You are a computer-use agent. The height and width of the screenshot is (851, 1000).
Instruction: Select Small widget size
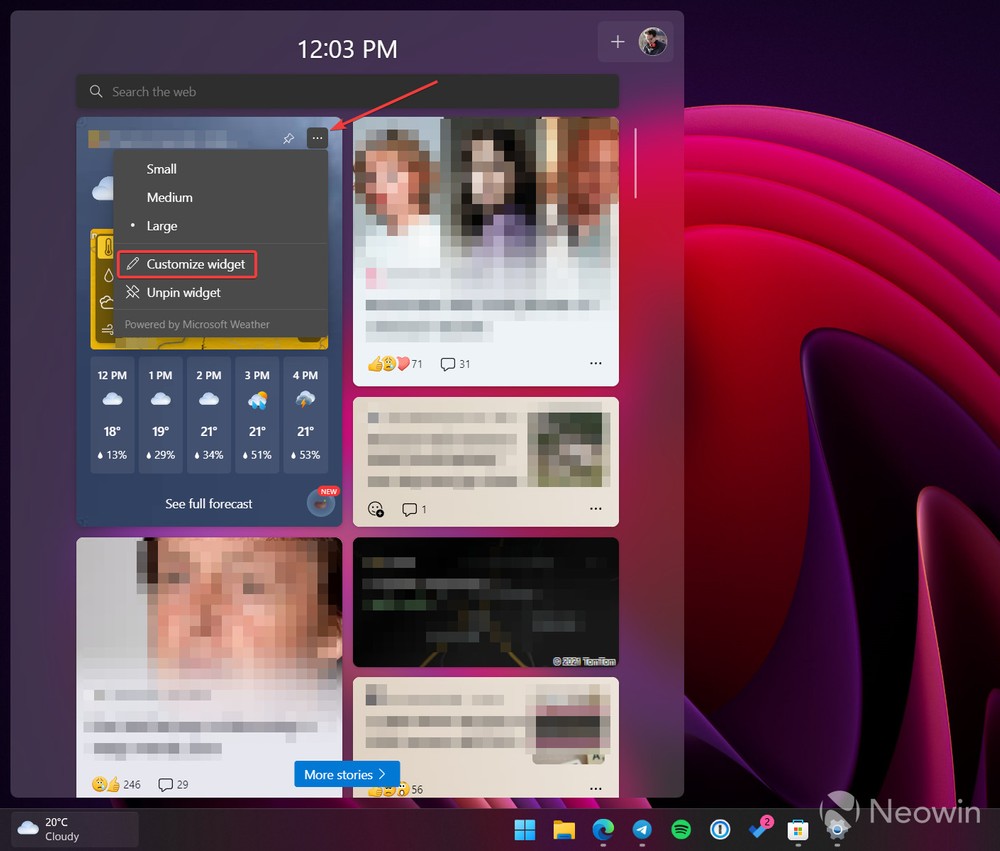[162, 169]
